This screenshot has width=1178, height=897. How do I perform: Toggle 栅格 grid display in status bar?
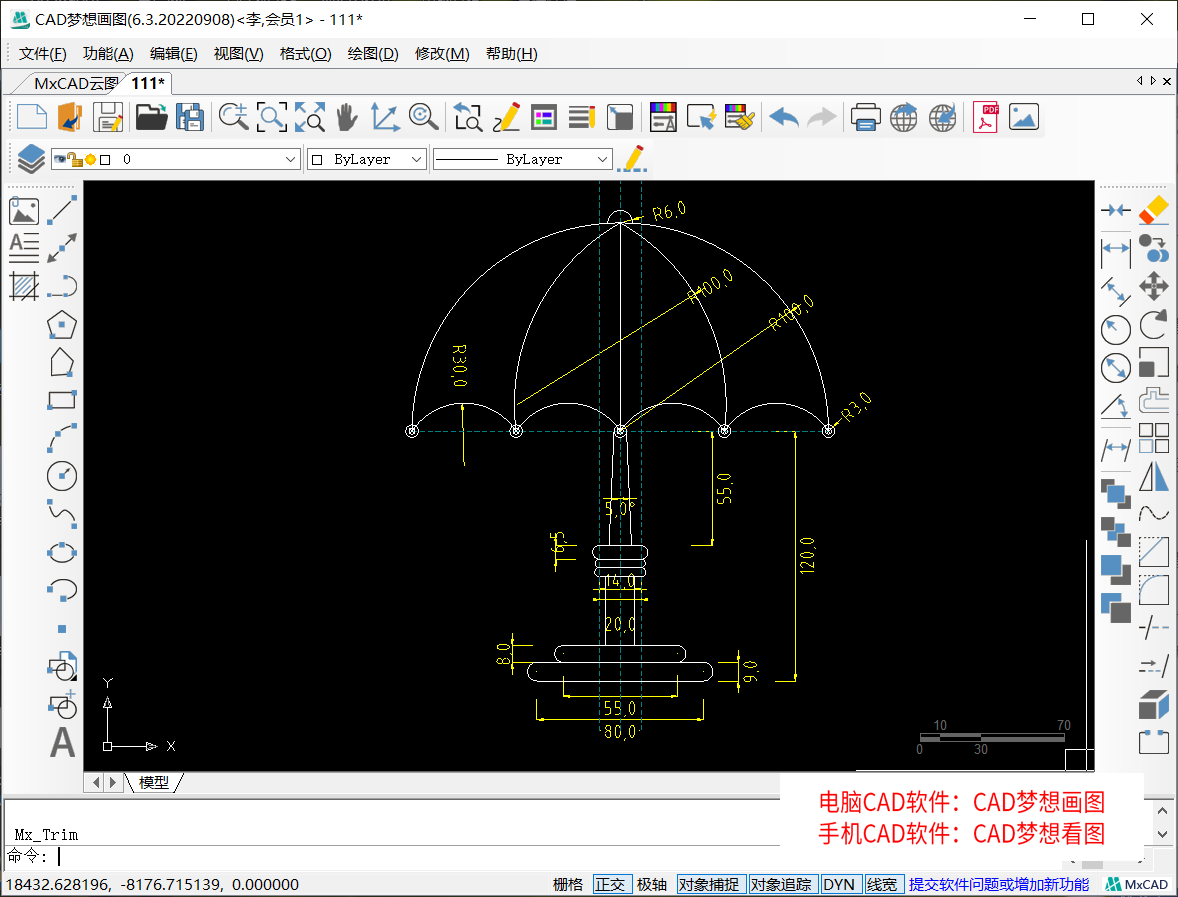568,884
